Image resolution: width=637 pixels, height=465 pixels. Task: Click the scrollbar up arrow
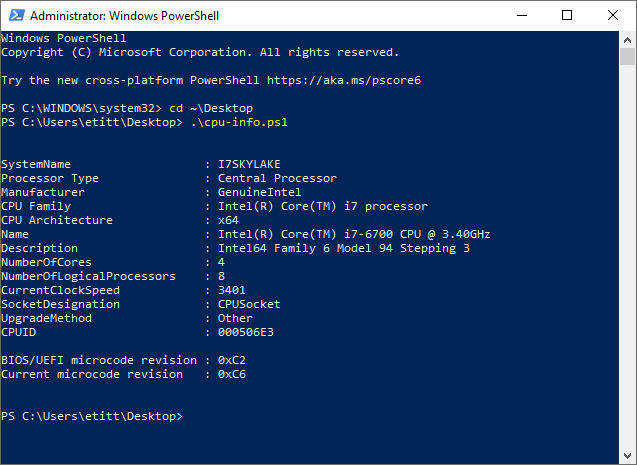coord(627,40)
